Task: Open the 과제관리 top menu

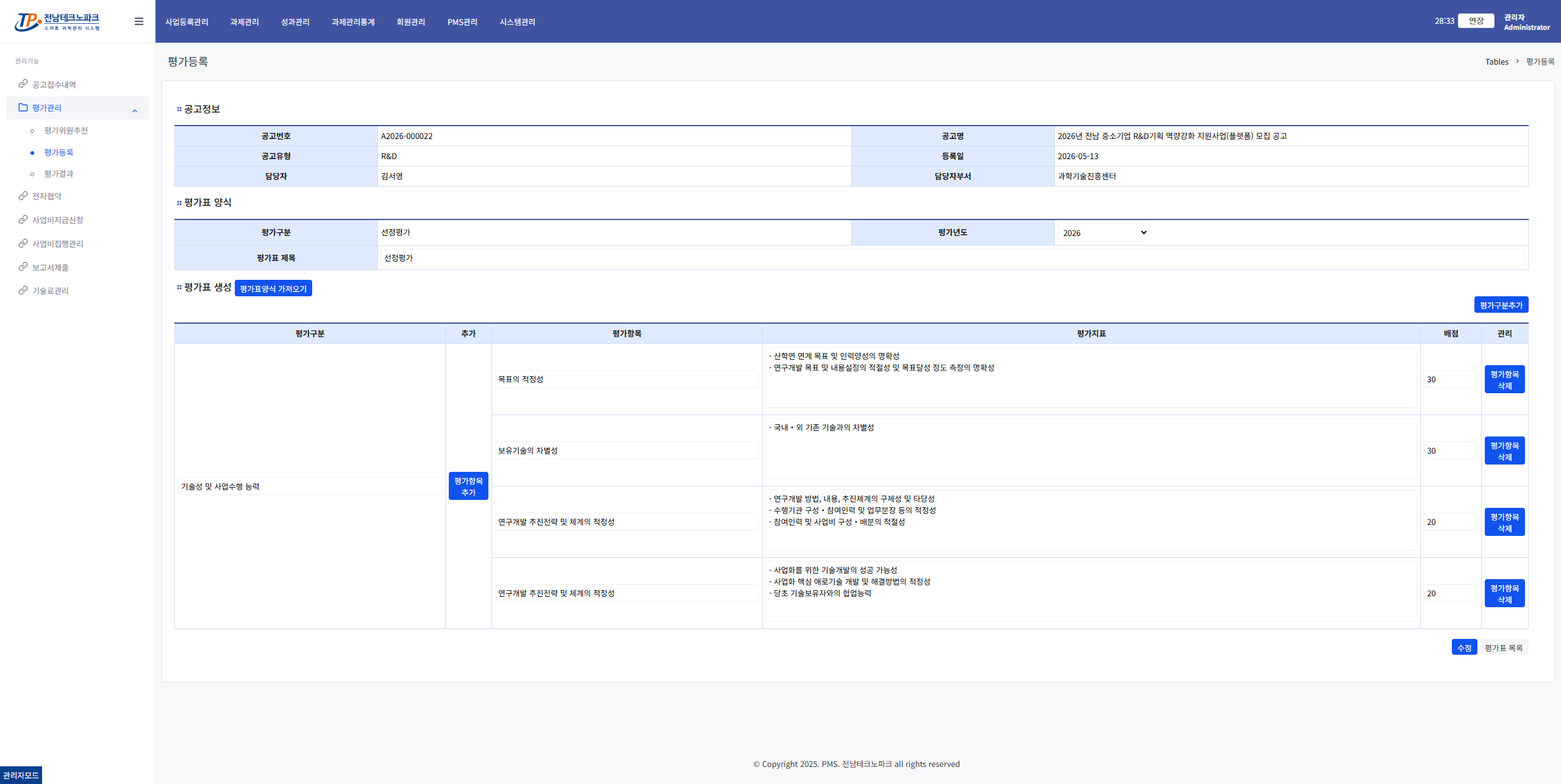Action: tap(245, 22)
